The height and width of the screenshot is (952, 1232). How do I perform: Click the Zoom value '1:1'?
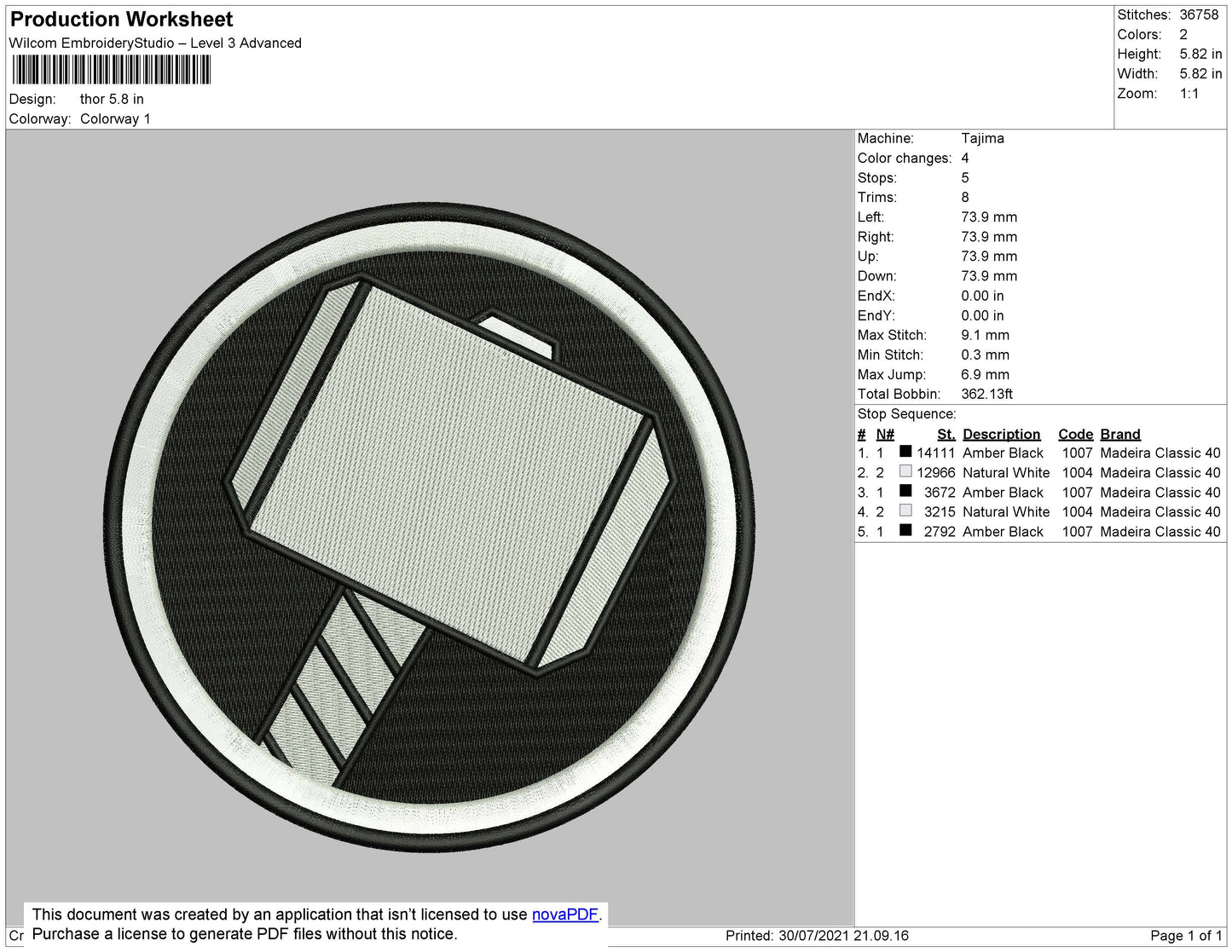pyautogui.click(x=1189, y=94)
